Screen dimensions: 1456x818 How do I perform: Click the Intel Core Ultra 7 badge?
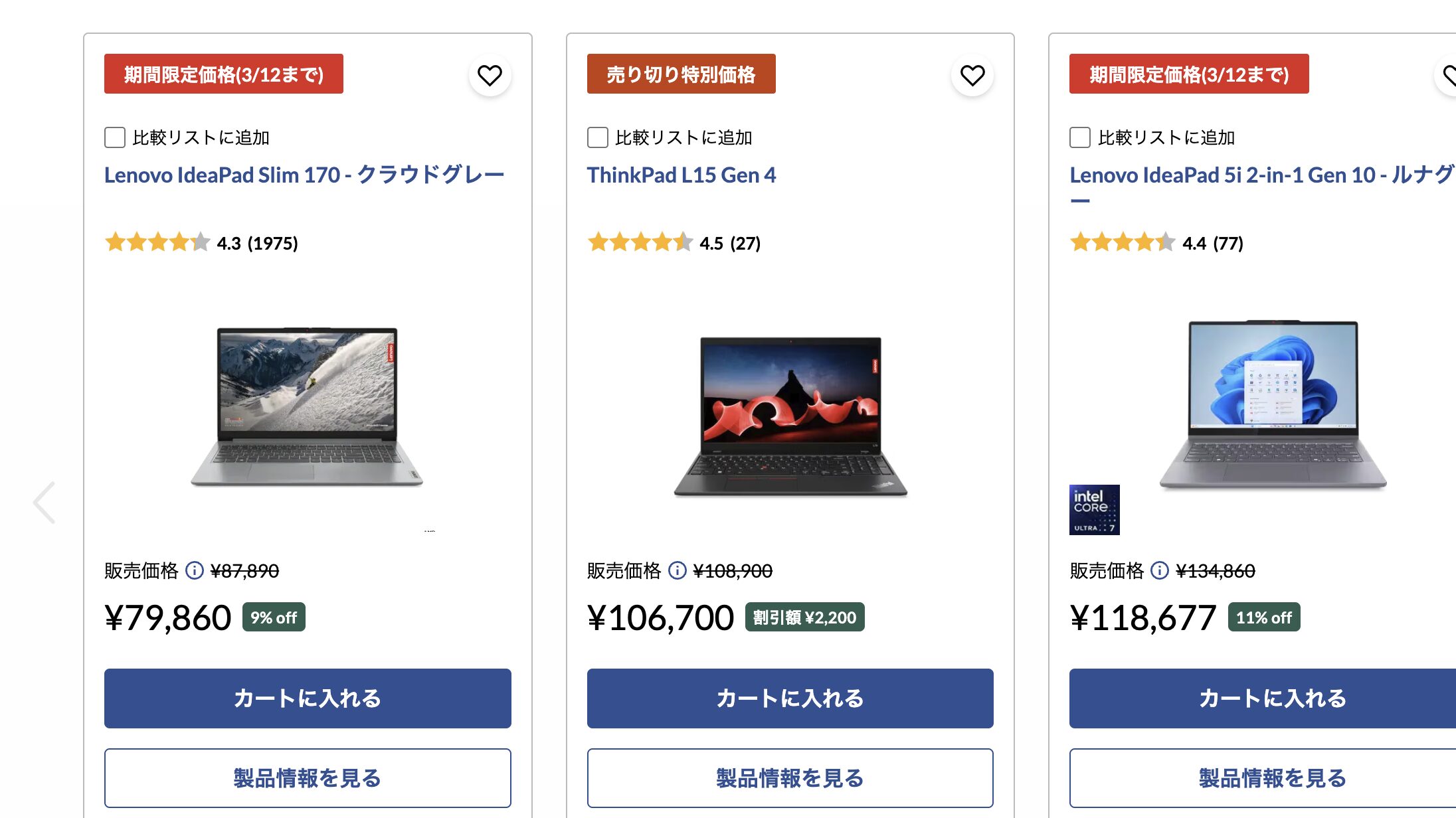[1094, 510]
